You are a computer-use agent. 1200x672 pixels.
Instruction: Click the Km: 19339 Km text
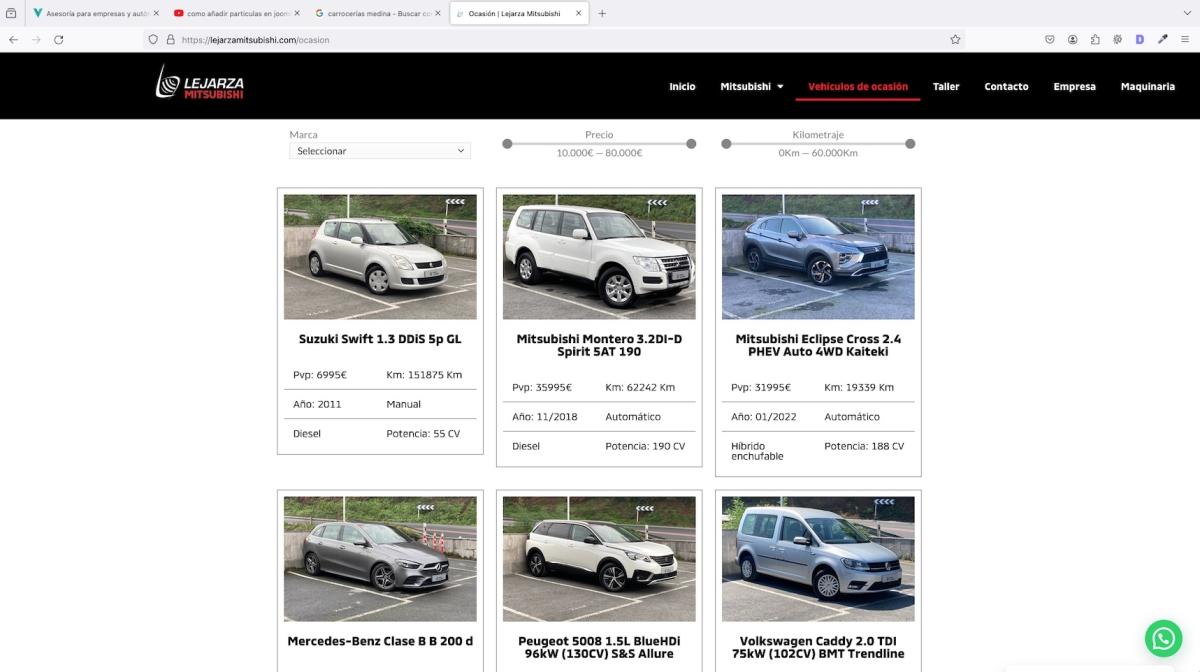(x=859, y=387)
